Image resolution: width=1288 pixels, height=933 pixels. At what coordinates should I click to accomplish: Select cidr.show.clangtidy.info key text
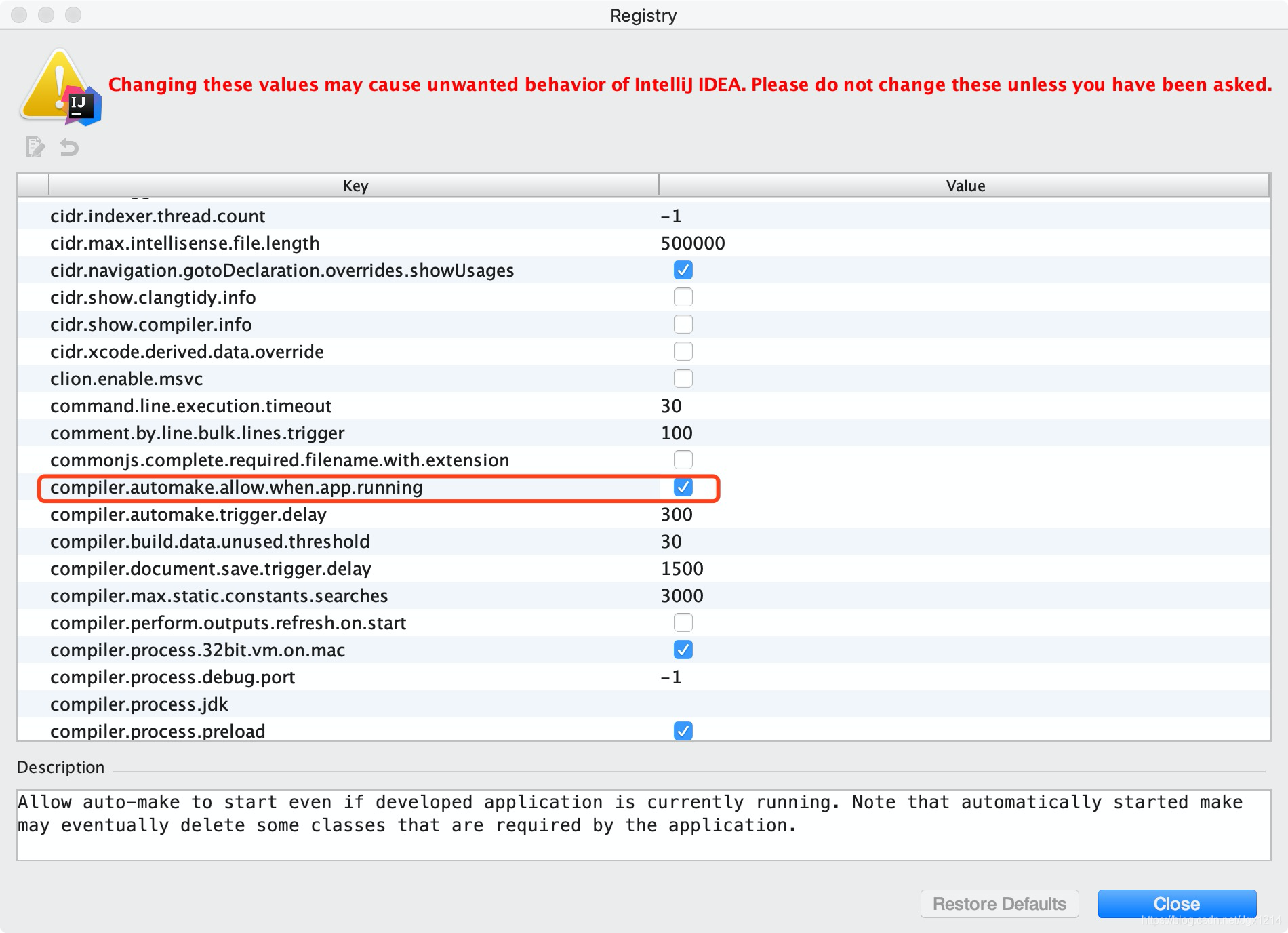pos(153,297)
